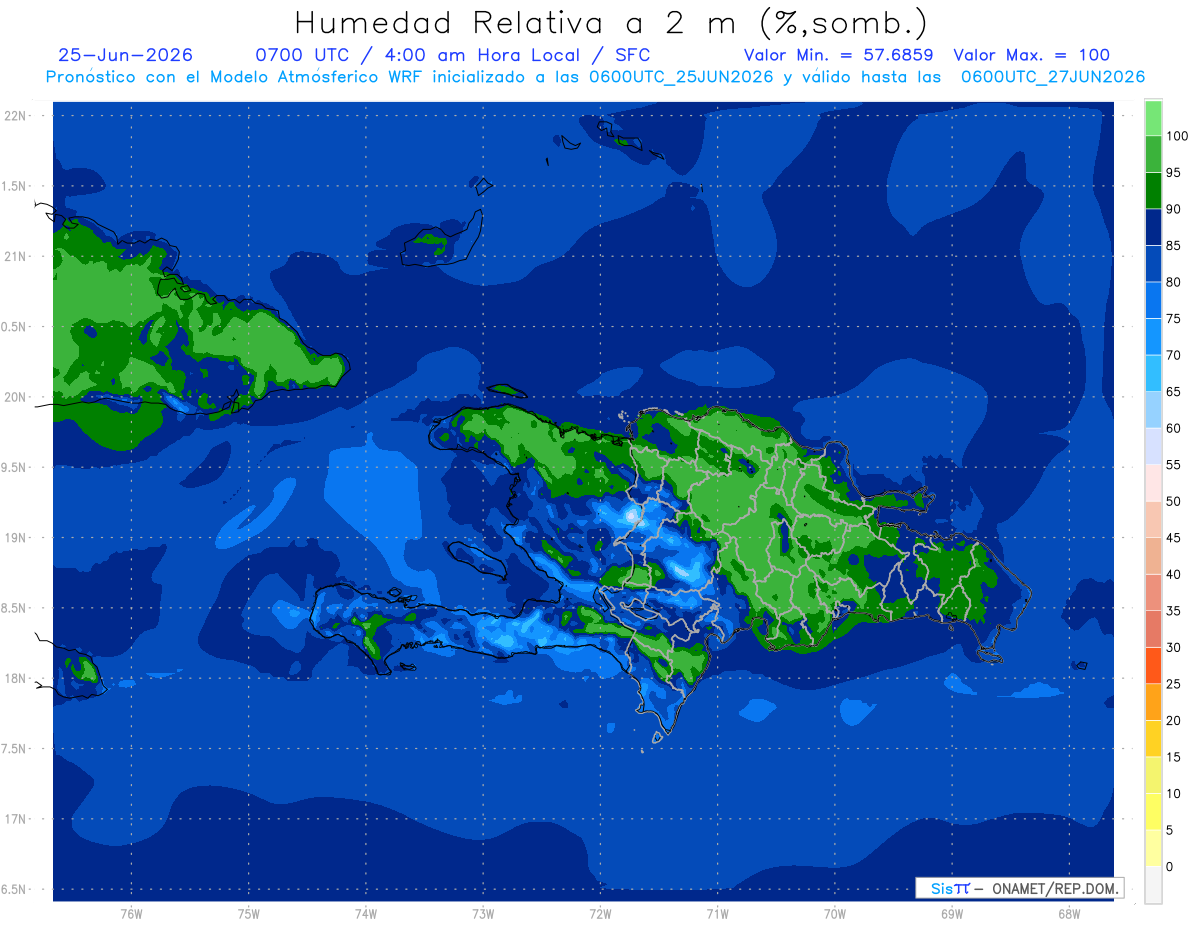The image size is (1200, 927).
Task: Click the "6.5N" latitude tick label
Action: pyautogui.click(x=14, y=890)
